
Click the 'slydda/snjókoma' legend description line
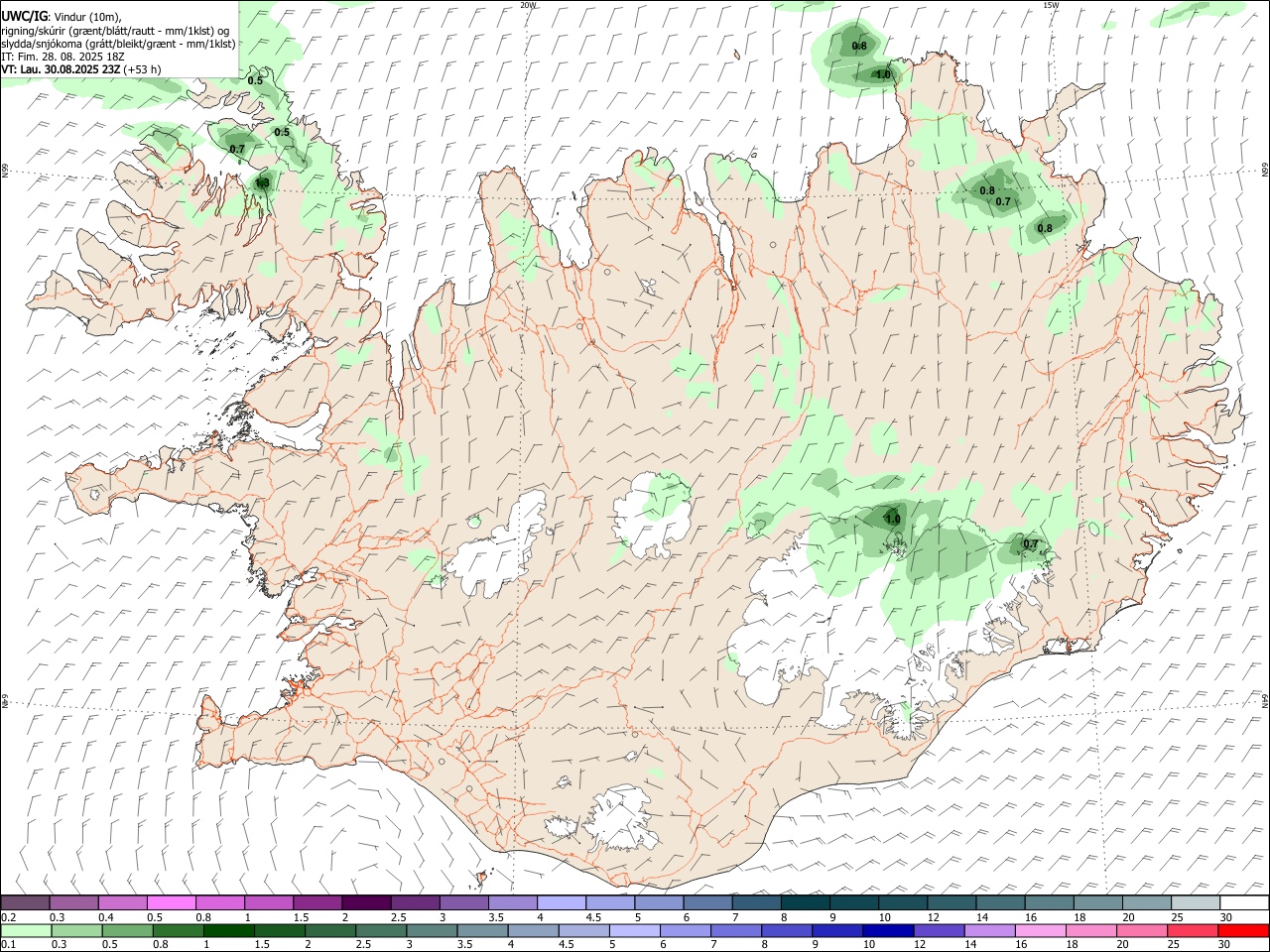119,44
